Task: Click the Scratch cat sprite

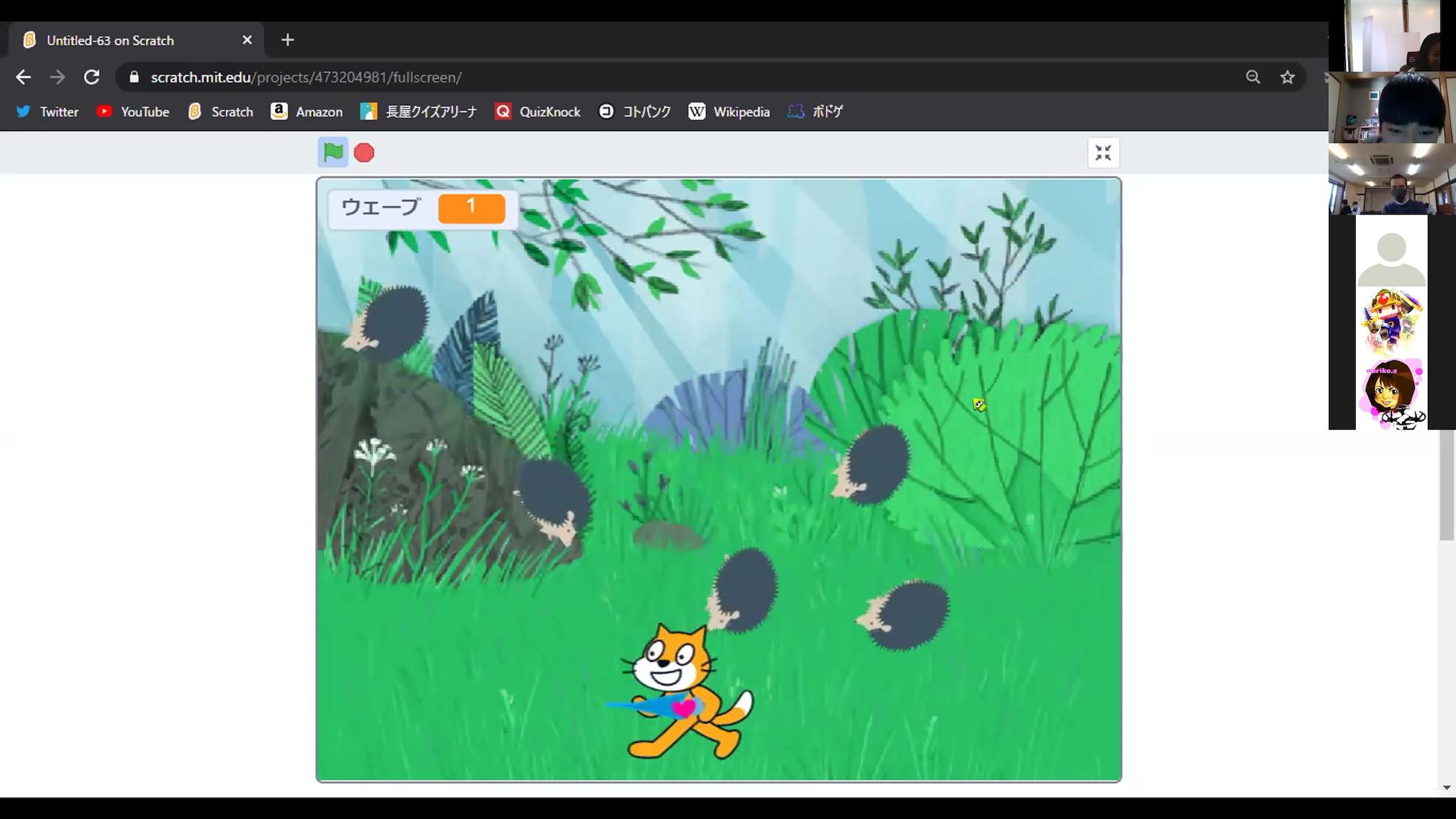Action: click(687, 691)
